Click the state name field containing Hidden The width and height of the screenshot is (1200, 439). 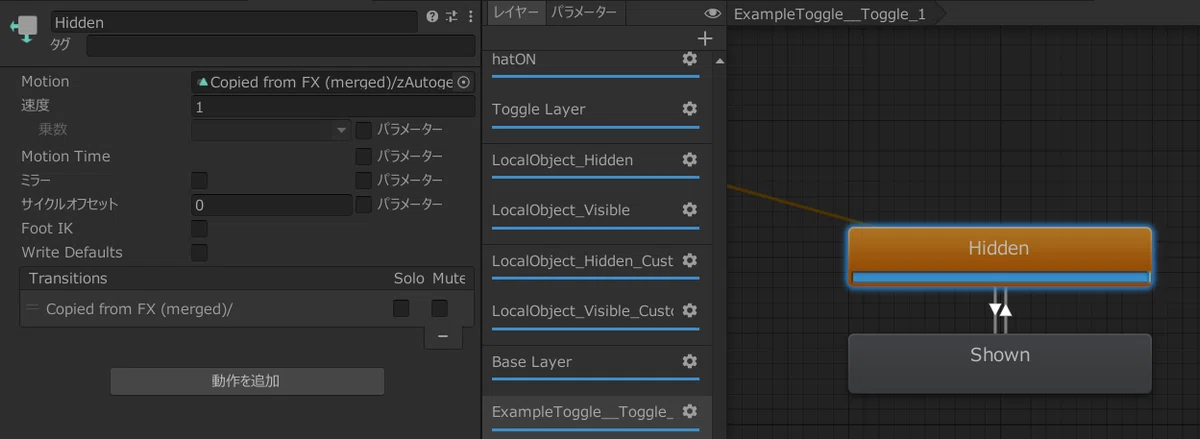[x=233, y=21]
